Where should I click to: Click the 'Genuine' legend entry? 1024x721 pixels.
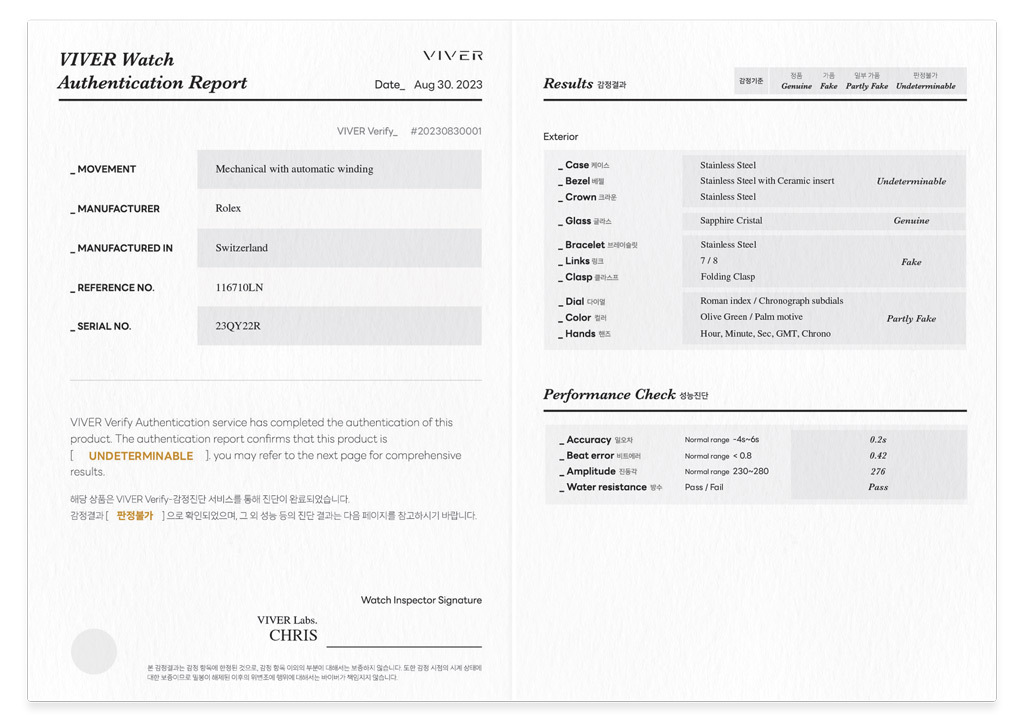click(797, 86)
